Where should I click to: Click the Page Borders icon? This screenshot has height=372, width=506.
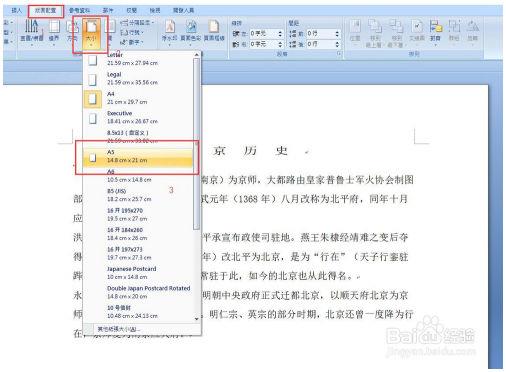214,32
